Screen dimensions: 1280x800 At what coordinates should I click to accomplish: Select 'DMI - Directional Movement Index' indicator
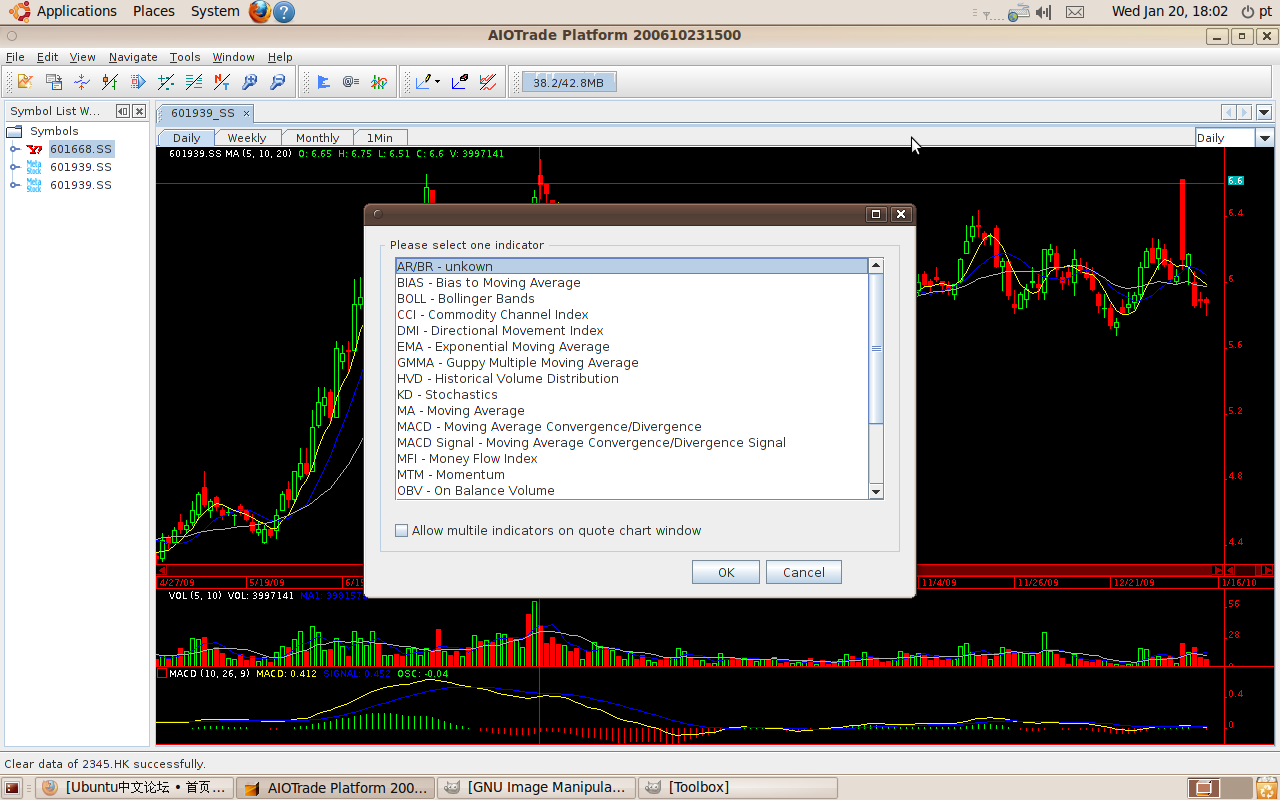(x=632, y=331)
